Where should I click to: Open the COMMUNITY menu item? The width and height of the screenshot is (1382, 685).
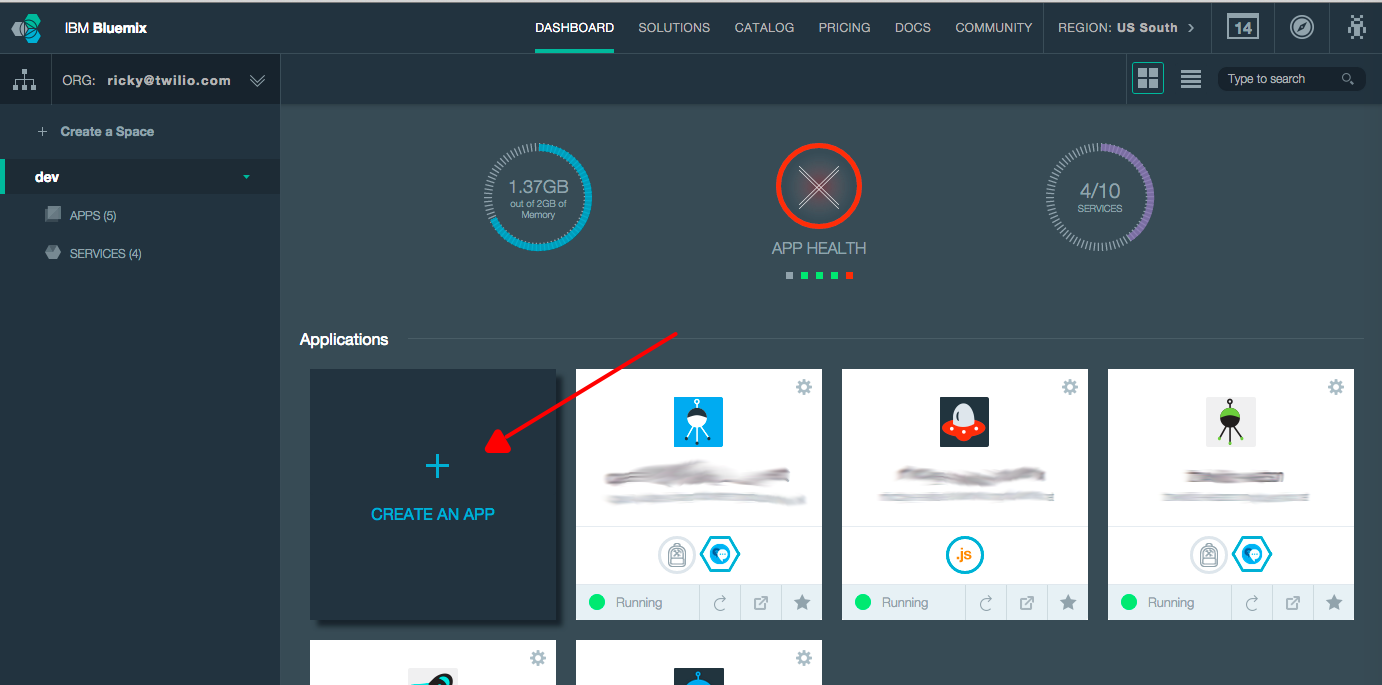coord(993,28)
